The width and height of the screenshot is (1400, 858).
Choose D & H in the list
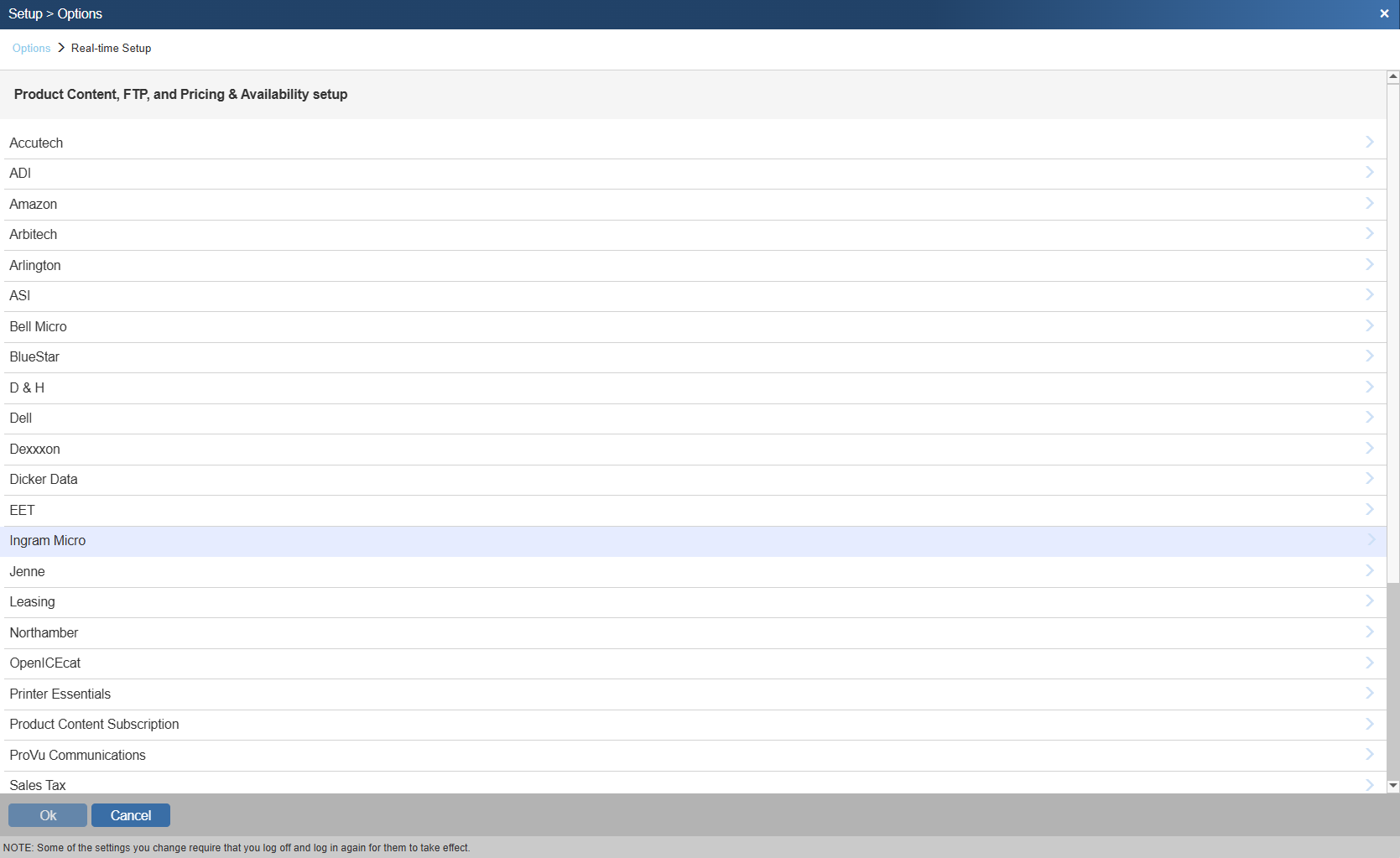(27, 387)
